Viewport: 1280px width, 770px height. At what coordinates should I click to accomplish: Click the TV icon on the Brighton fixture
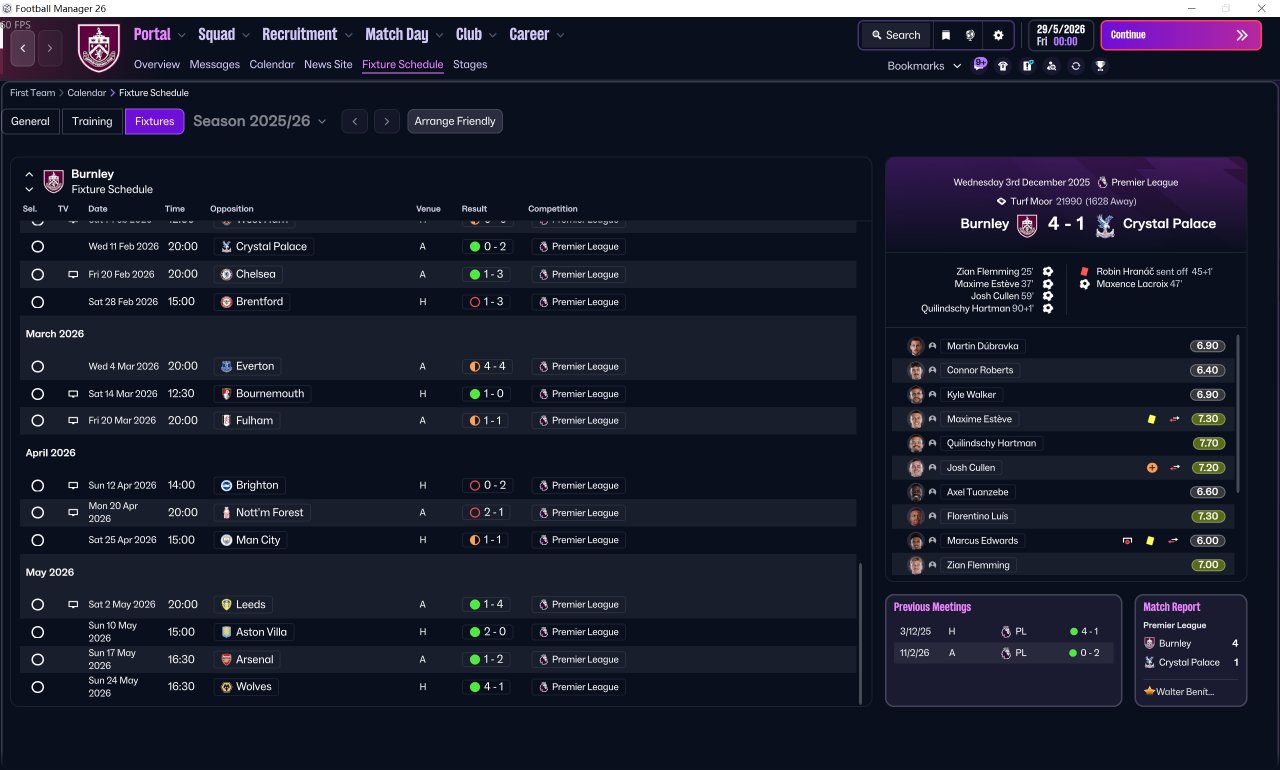[73, 485]
